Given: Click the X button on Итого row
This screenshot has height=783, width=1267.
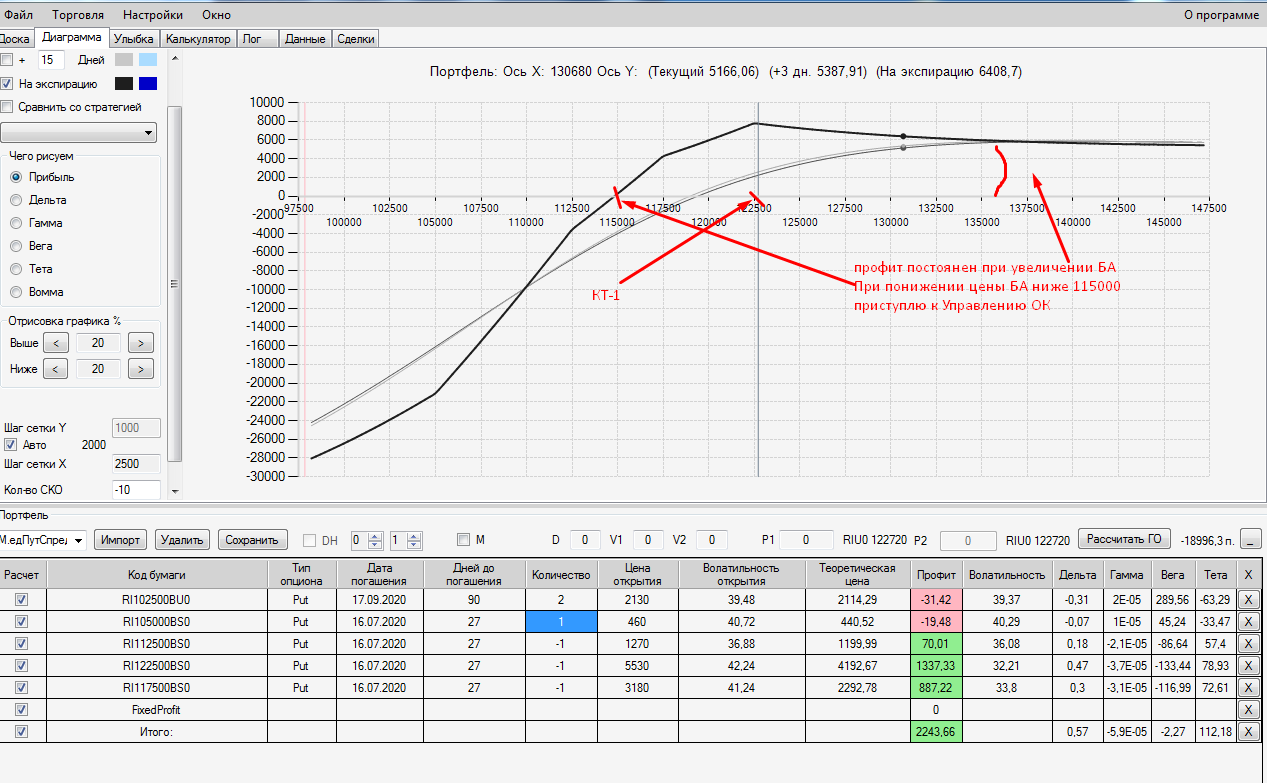Looking at the screenshot, I should point(1248,732).
